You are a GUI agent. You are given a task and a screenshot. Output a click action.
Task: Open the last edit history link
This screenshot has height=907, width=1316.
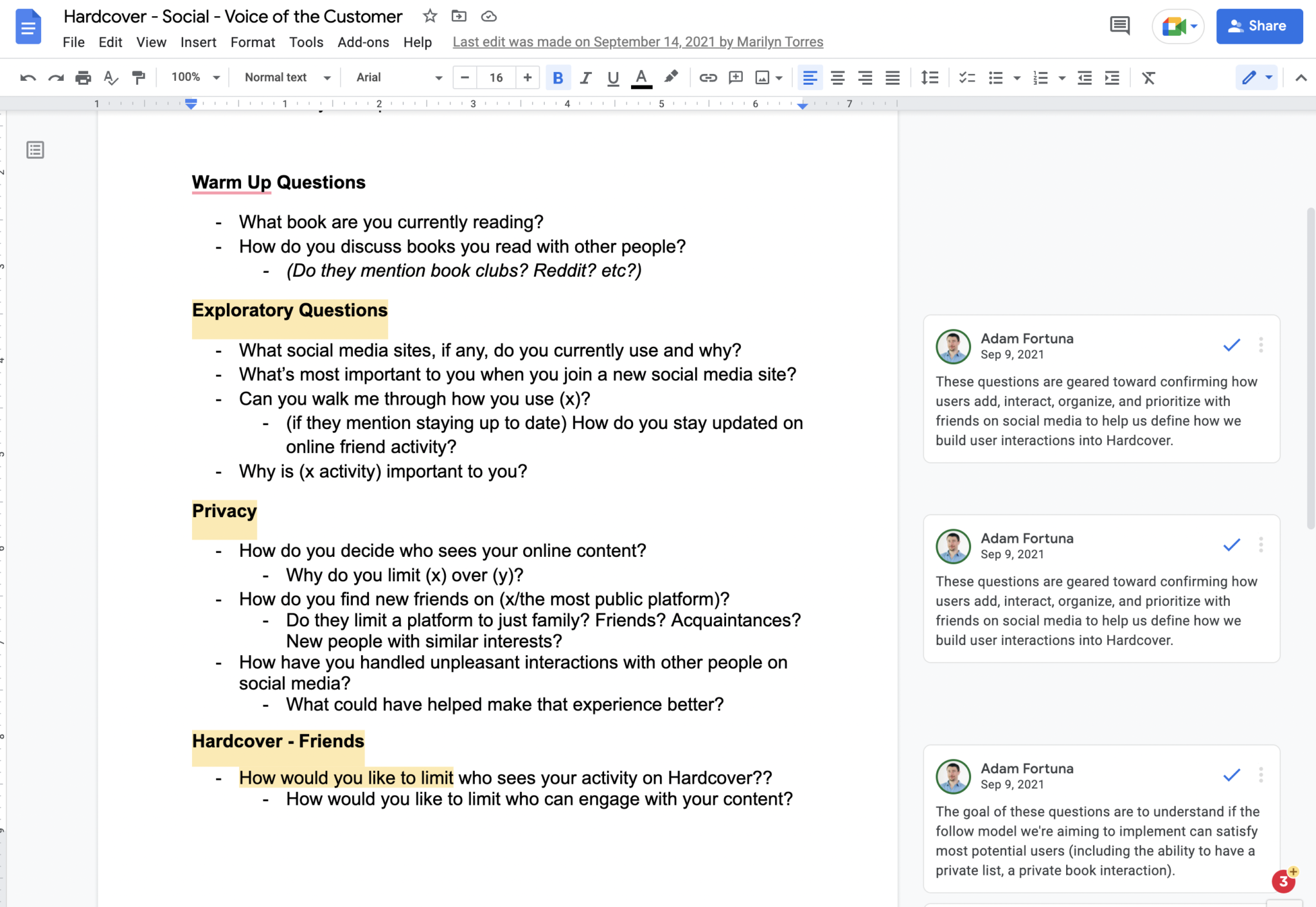(x=637, y=42)
